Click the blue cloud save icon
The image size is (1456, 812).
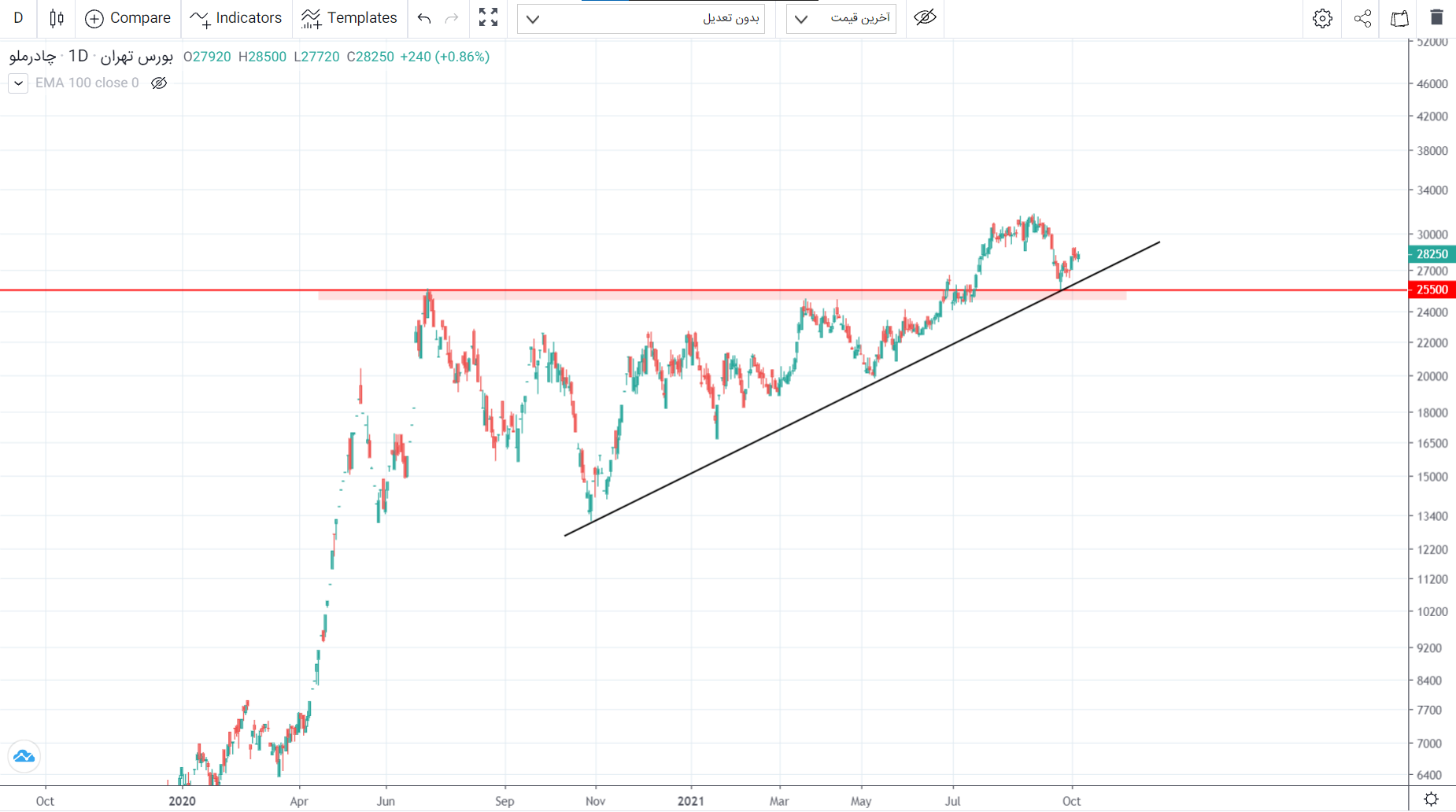point(24,756)
